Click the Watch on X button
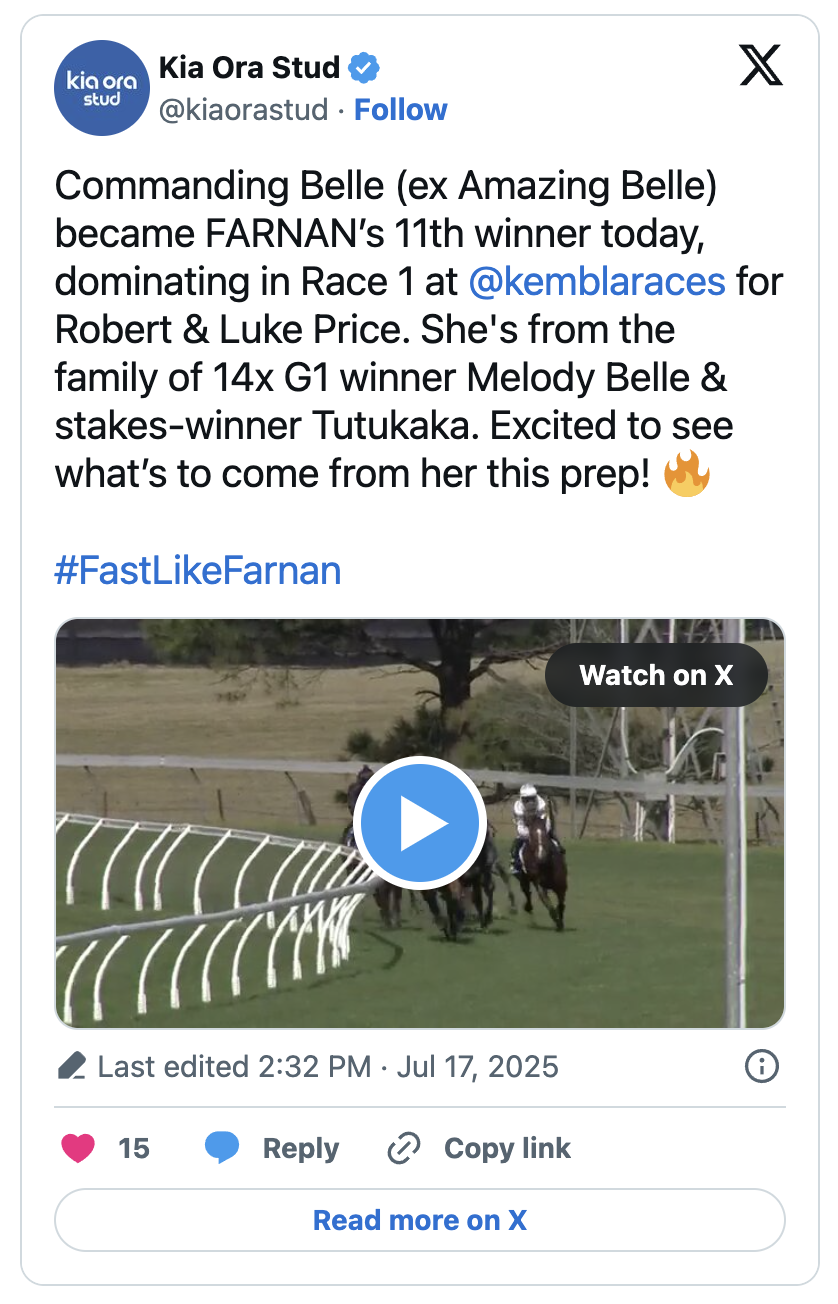Viewport: 838px width, 1304px height. coord(656,675)
